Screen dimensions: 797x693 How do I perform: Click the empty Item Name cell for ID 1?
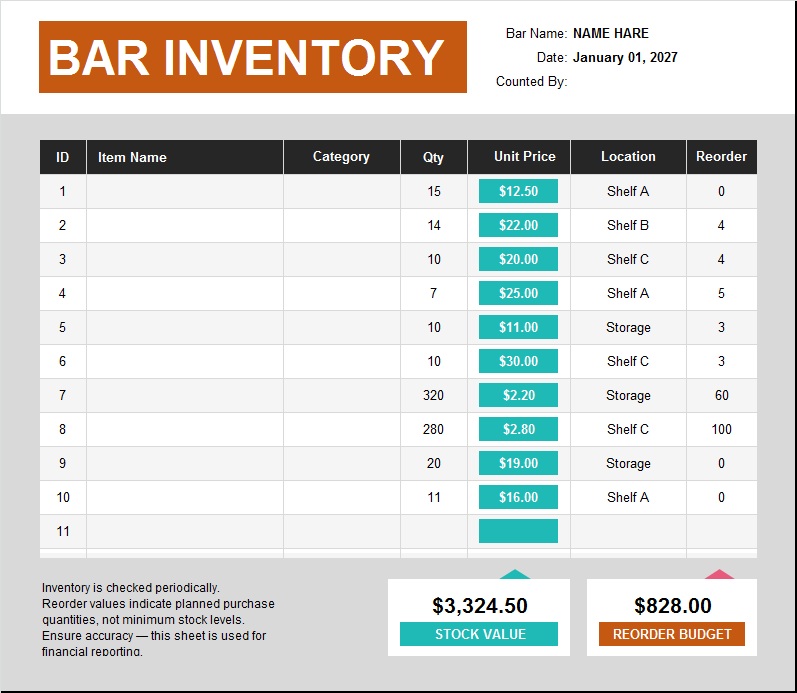185,191
